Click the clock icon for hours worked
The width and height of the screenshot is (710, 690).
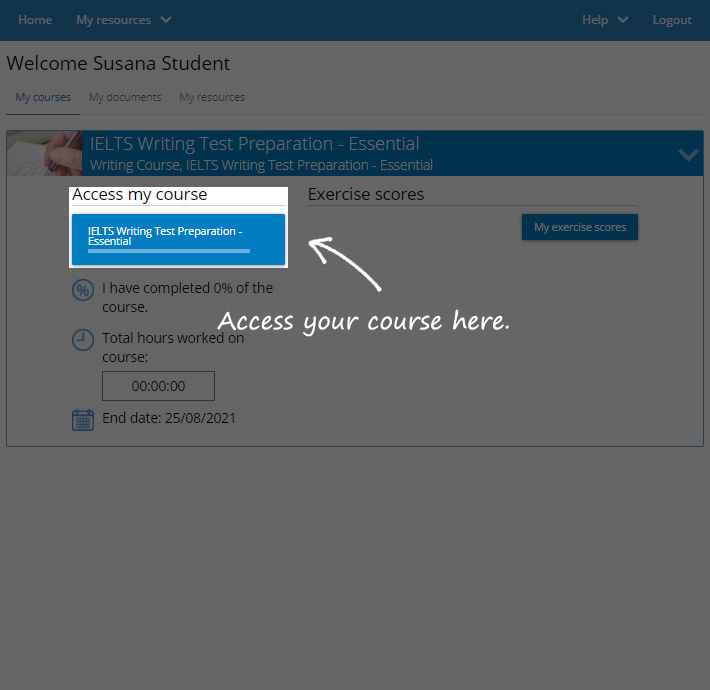tap(83, 340)
